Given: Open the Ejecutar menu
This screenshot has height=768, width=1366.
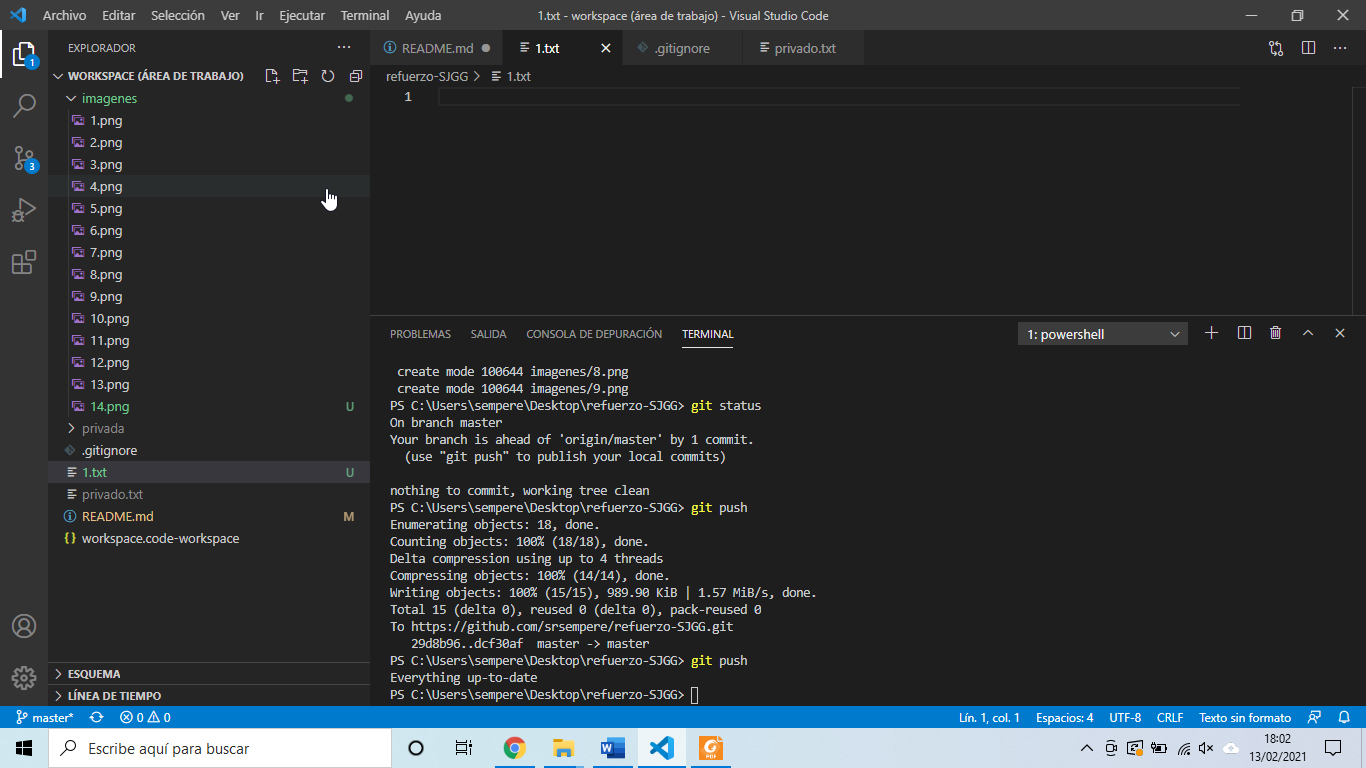Looking at the screenshot, I should [302, 15].
